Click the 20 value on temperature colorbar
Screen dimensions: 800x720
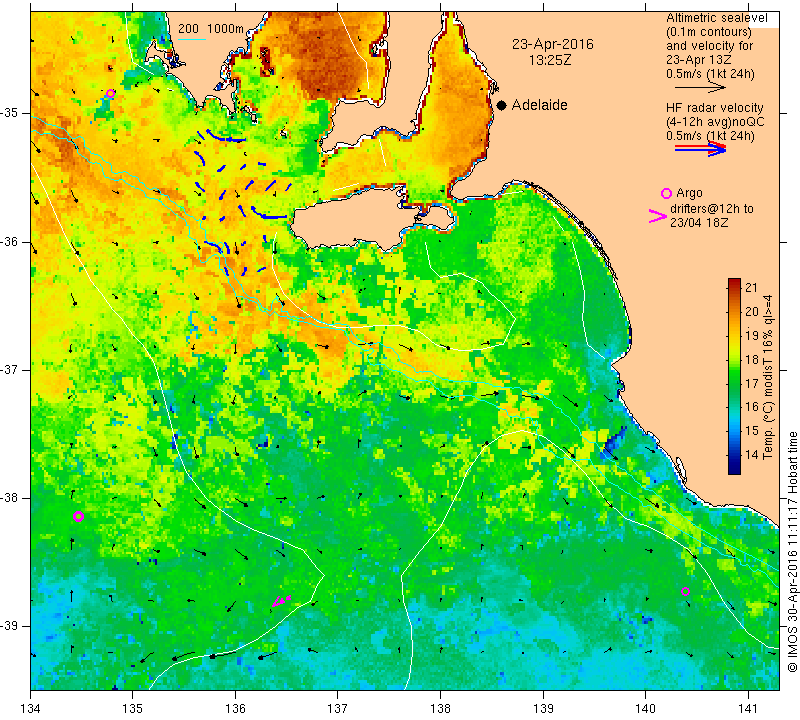tap(752, 312)
